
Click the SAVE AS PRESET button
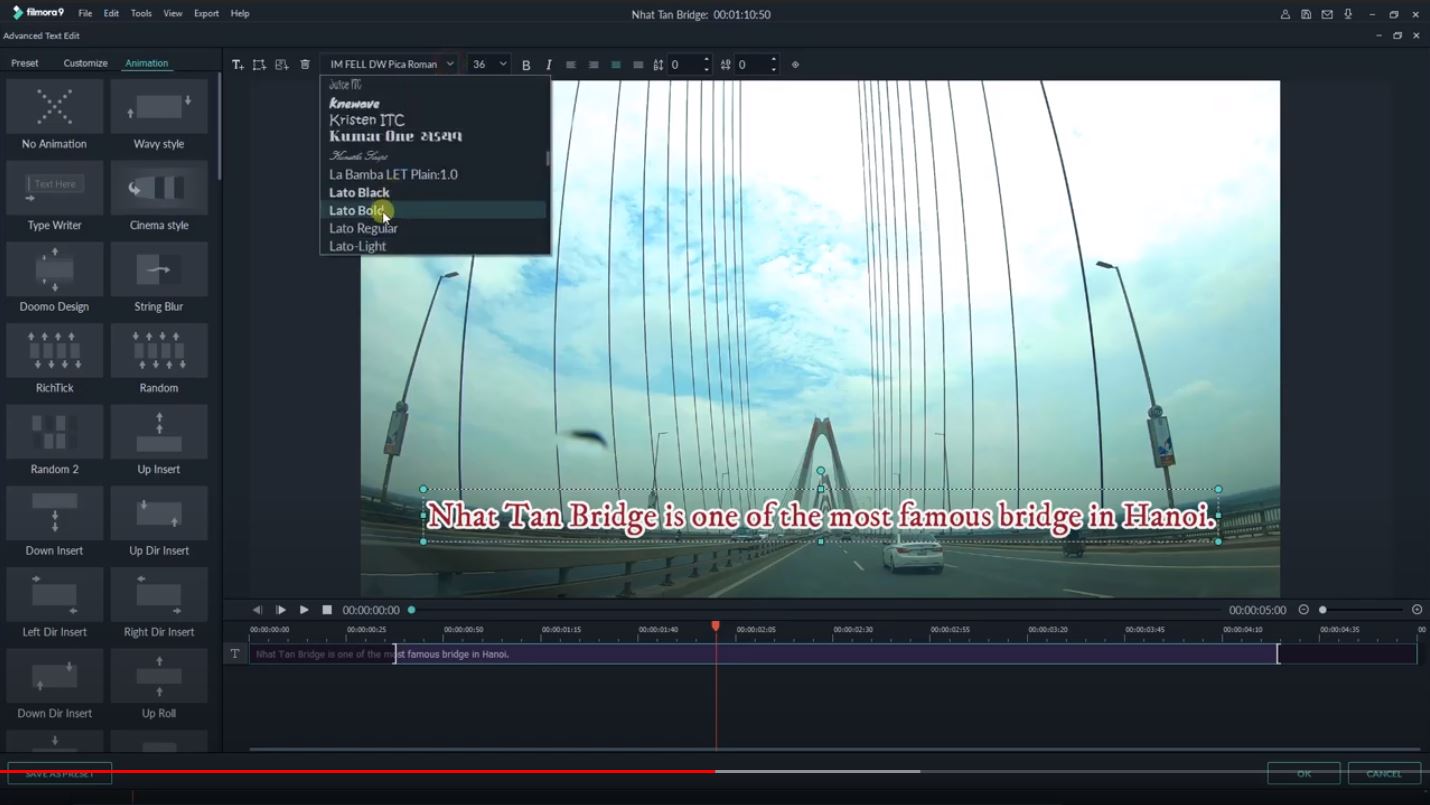(x=62, y=773)
